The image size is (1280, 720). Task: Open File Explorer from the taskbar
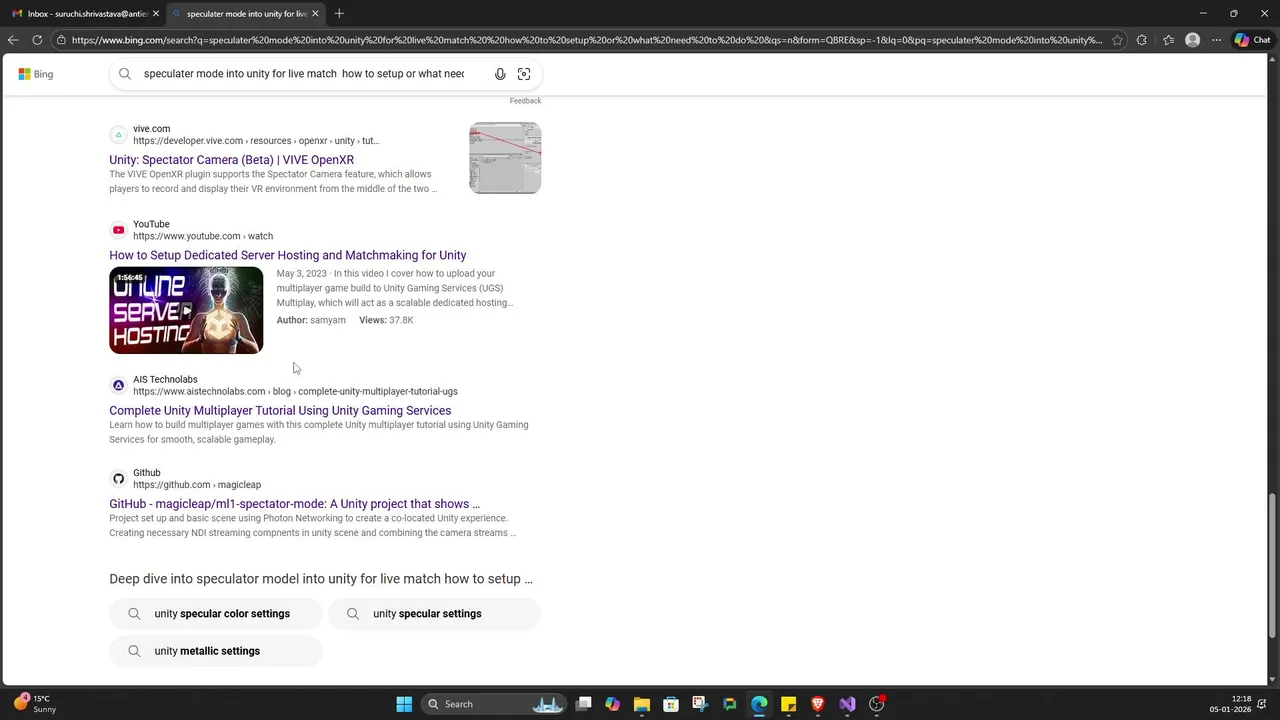pyautogui.click(x=641, y=704)
